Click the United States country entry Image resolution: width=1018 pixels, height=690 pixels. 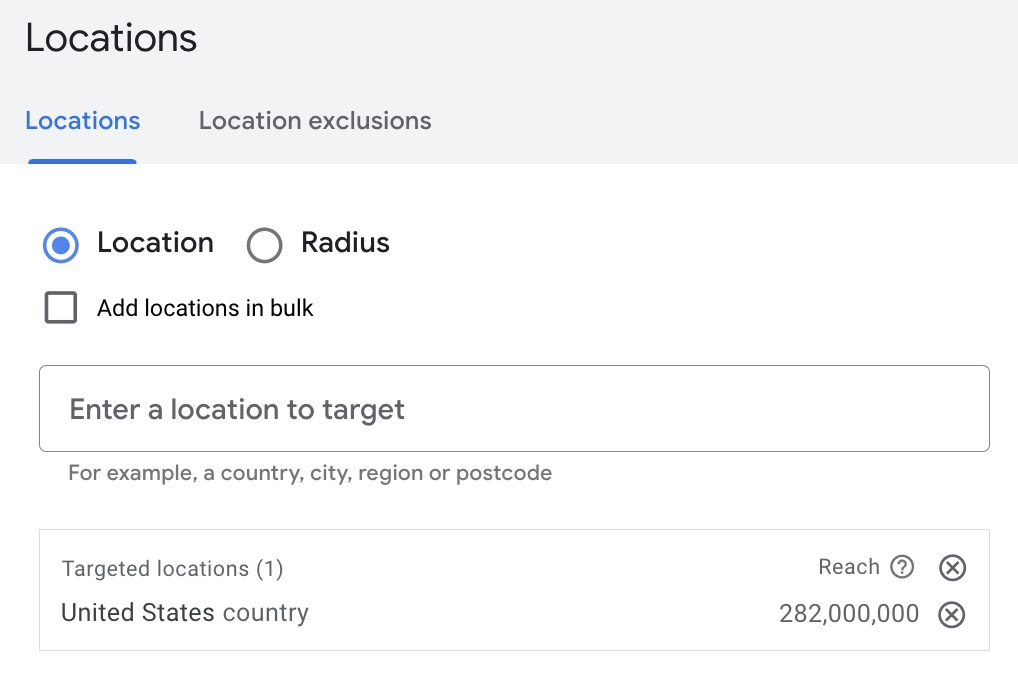click(x=185, y=613)
